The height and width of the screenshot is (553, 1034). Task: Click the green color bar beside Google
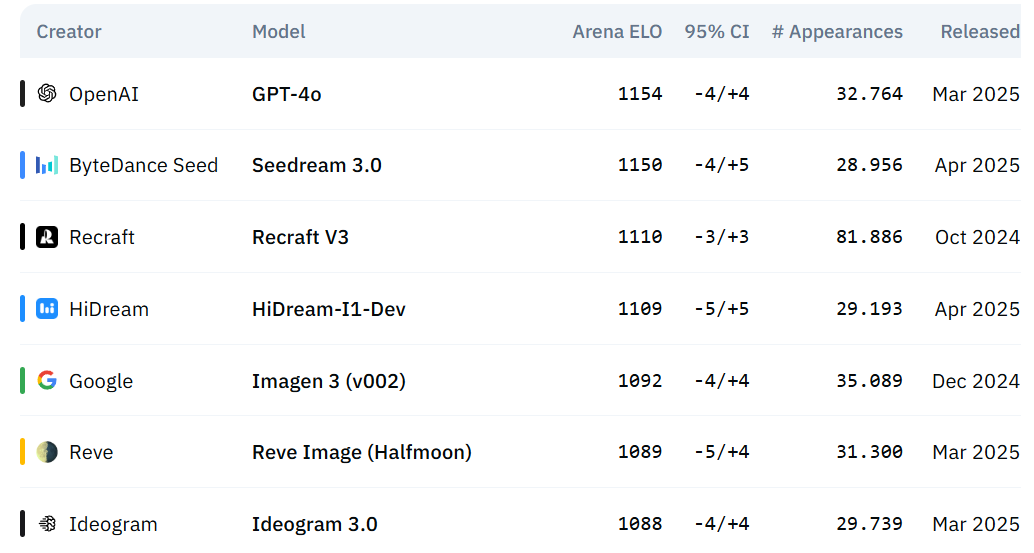pos(22,381)
